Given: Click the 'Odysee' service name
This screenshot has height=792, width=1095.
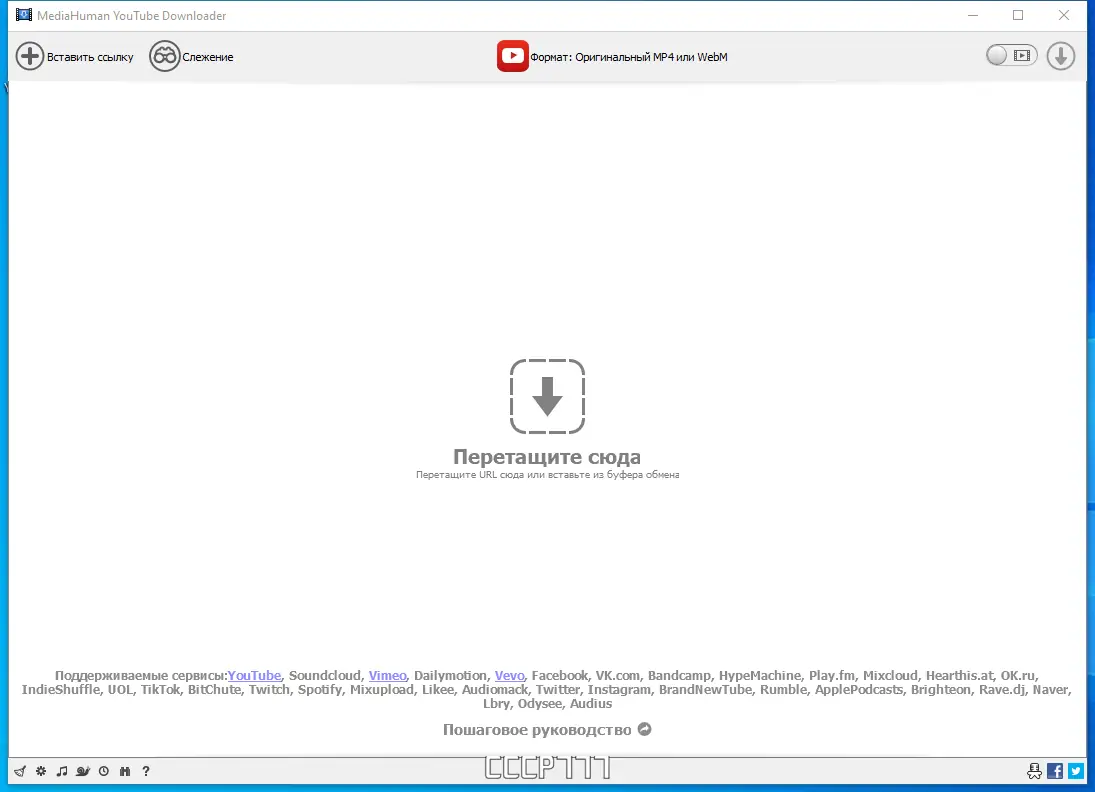Looking at the screenshot, I should point(539,703).
